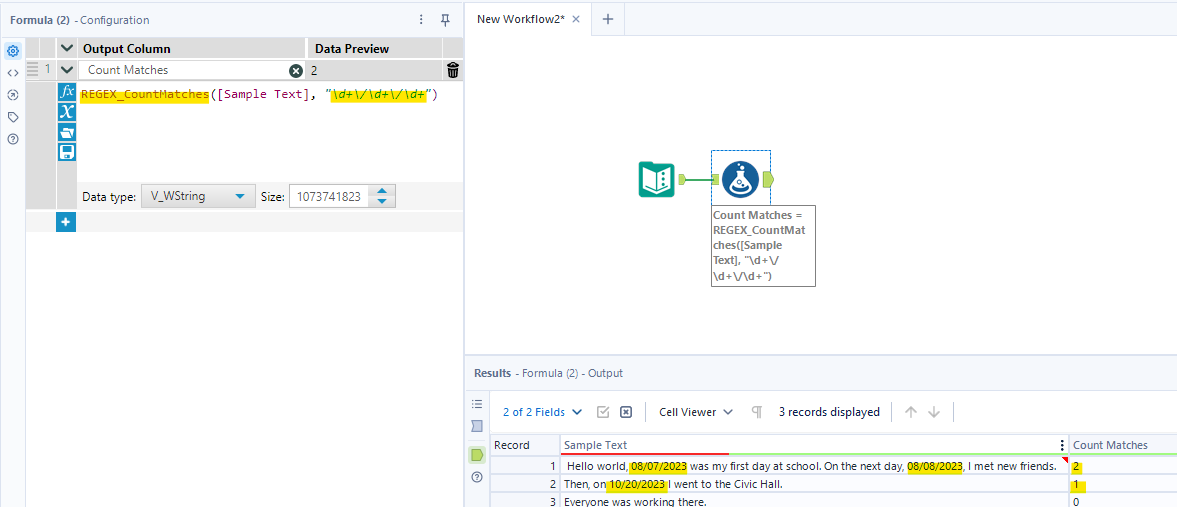Screen dimensions: 1177x507
Task: Click the deselect all fields X icon
Action: click(626, 412)
